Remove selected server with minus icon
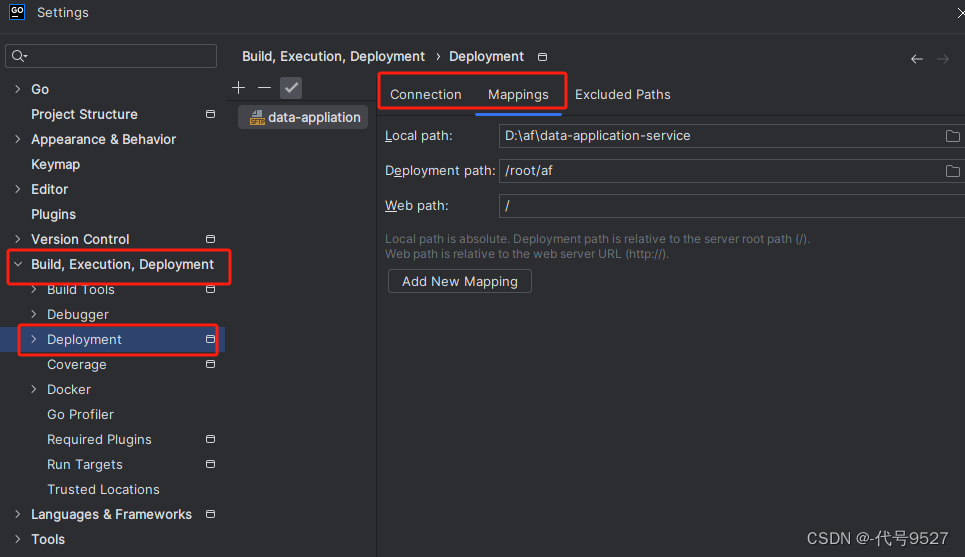The image size is (965, 557). tap(265, 88)
